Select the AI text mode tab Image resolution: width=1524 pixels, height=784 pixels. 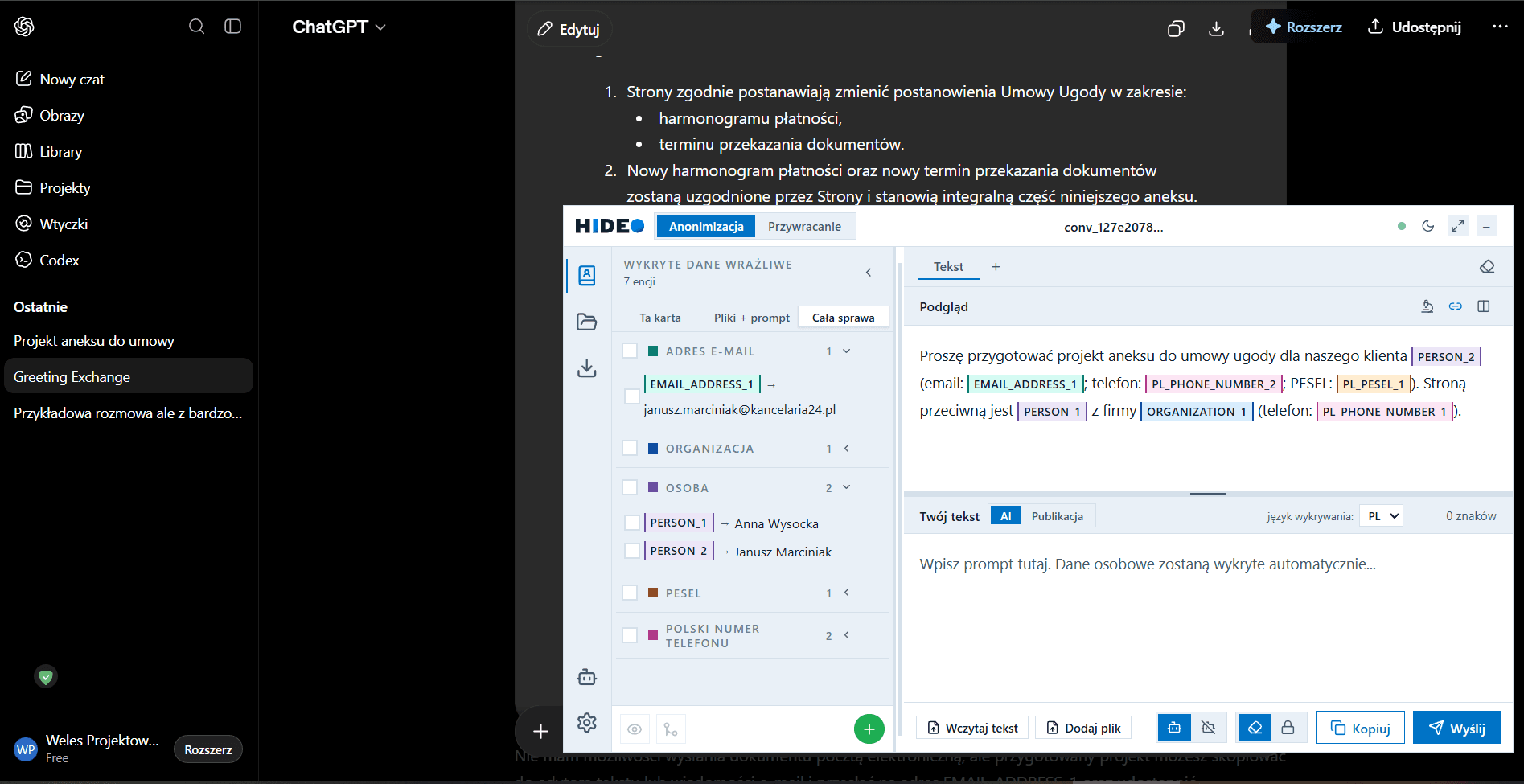tap(1005, 516)
